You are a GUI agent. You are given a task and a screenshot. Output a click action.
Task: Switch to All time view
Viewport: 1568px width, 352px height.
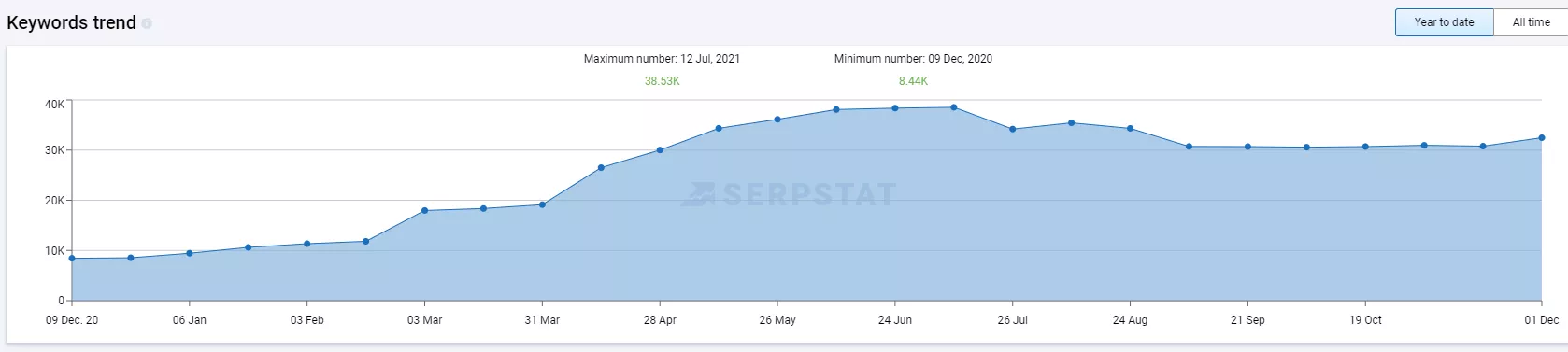pyautogui.click(x=1531, y=22)
